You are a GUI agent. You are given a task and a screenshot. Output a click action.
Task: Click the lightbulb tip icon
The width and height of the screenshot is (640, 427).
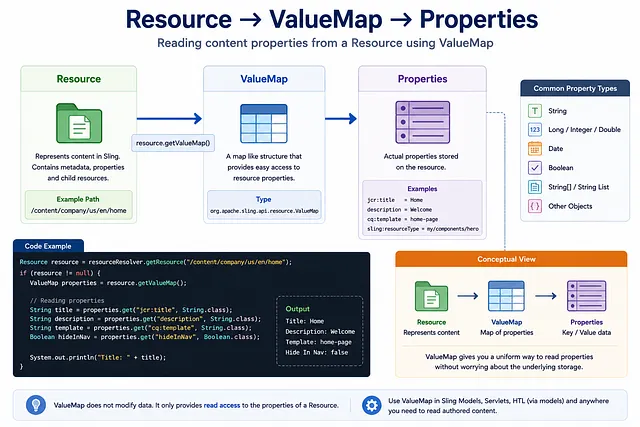point(36,405)
